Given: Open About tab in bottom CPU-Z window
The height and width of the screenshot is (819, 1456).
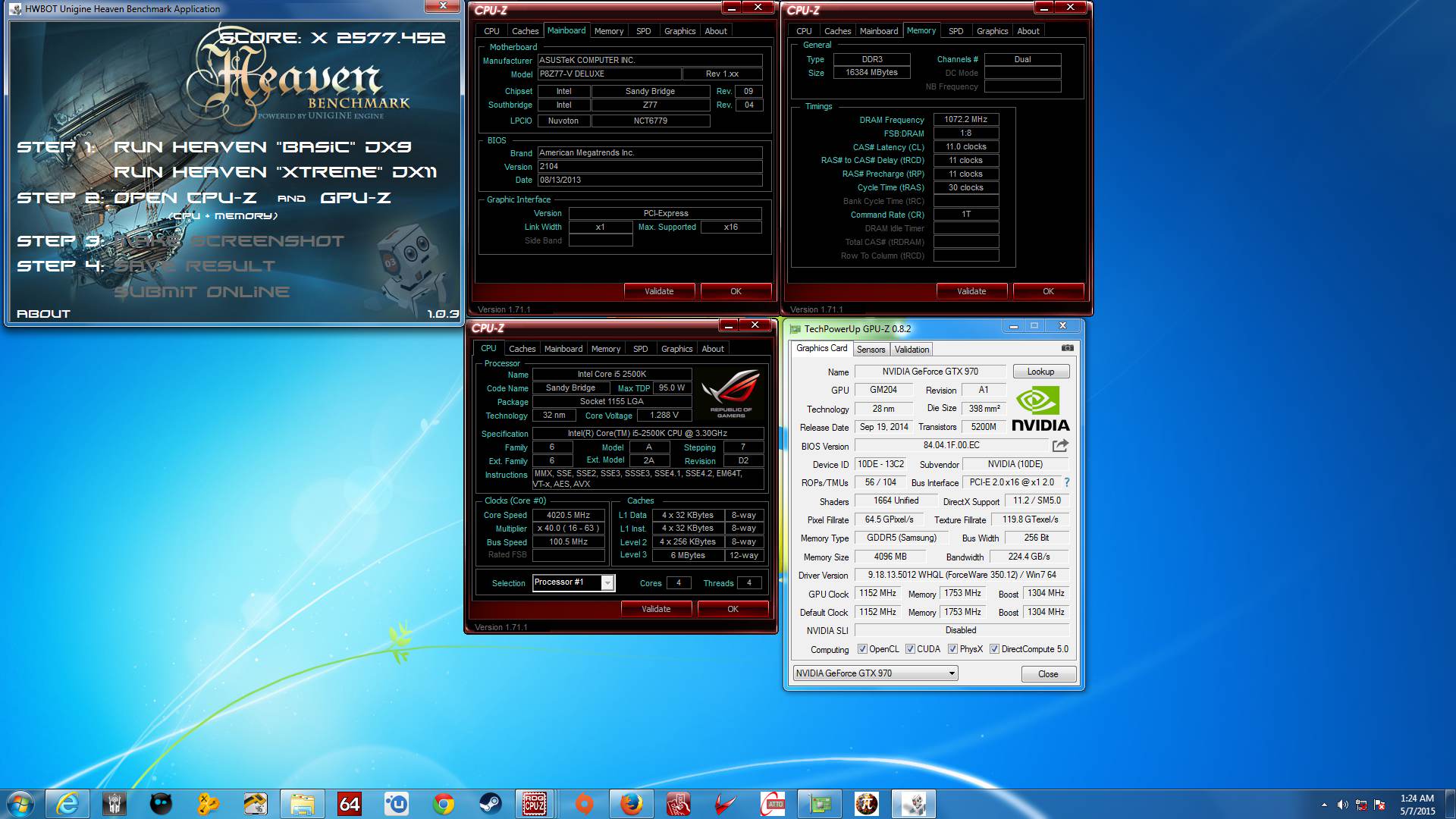Looking at the screenshot, I should coord(713,349).
